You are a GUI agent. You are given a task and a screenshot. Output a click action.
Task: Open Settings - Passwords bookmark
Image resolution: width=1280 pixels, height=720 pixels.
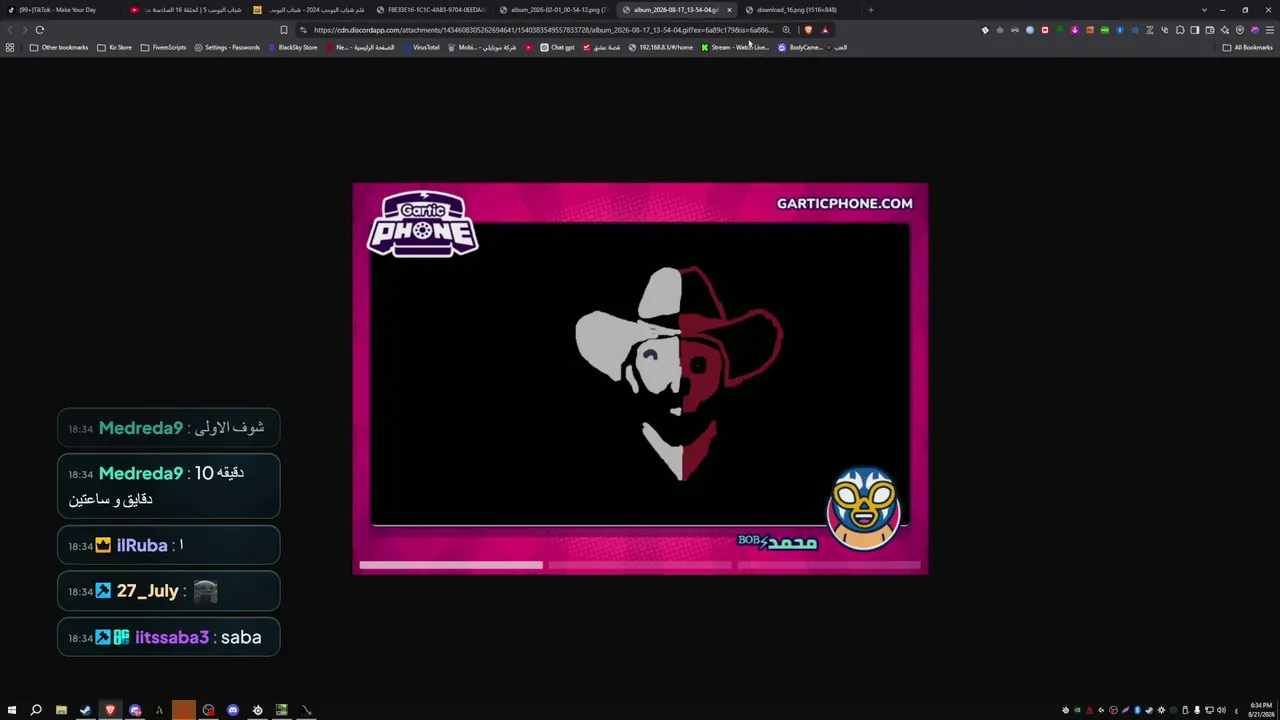[x=227, y=47]
